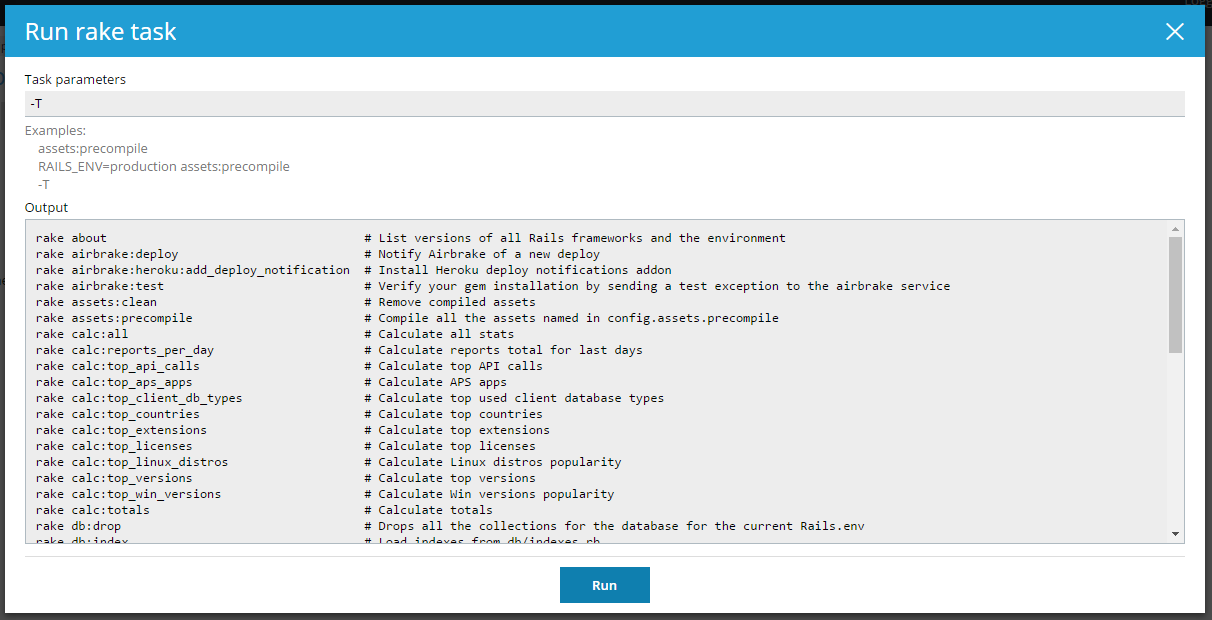Image resolution: width=1212 pixels, height=620 pixels.
Task: Click the "rake assets:clean" line in output
Action: click(96, 302)
